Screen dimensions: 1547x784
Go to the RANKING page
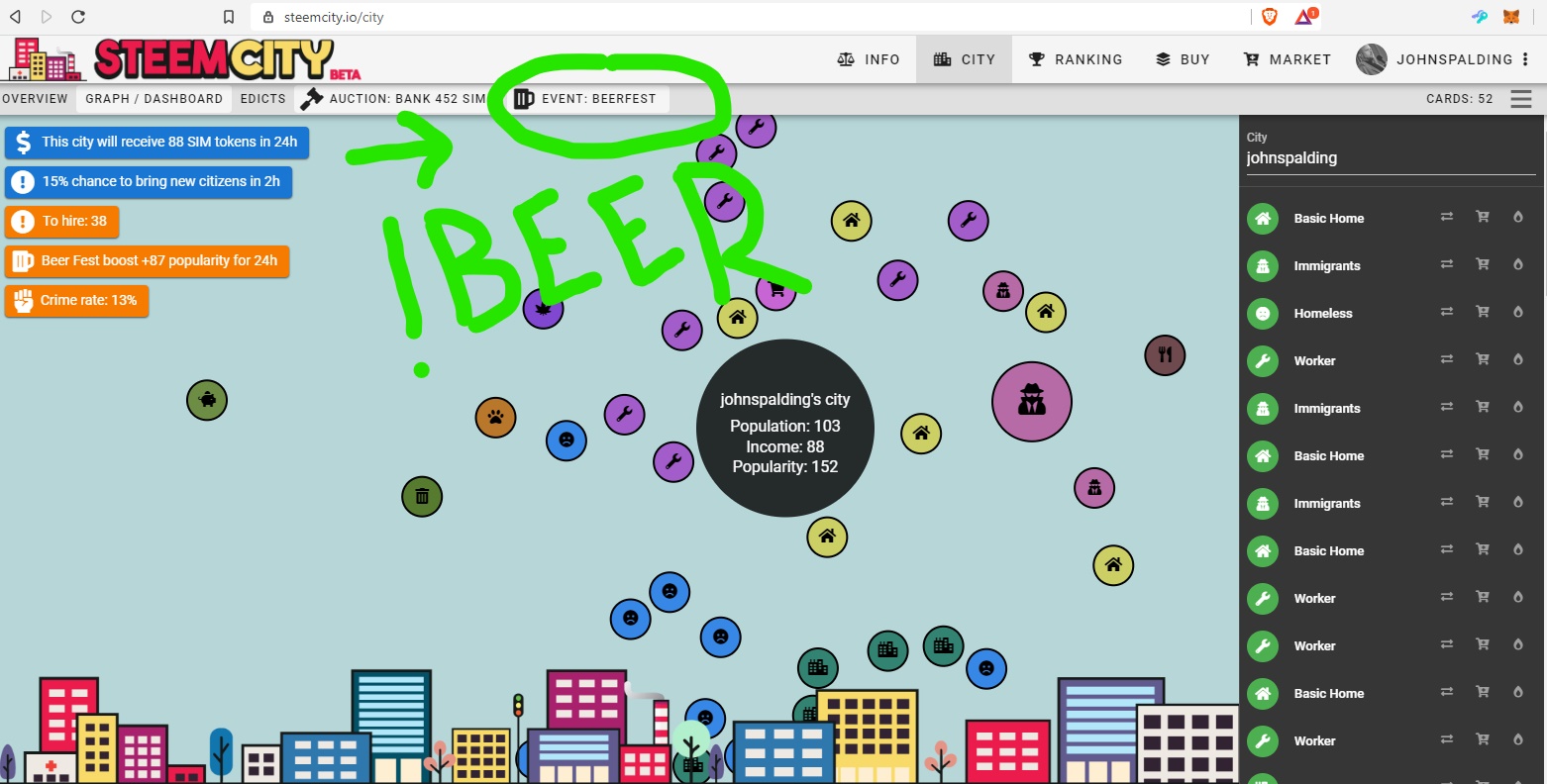click(1076, 59)
